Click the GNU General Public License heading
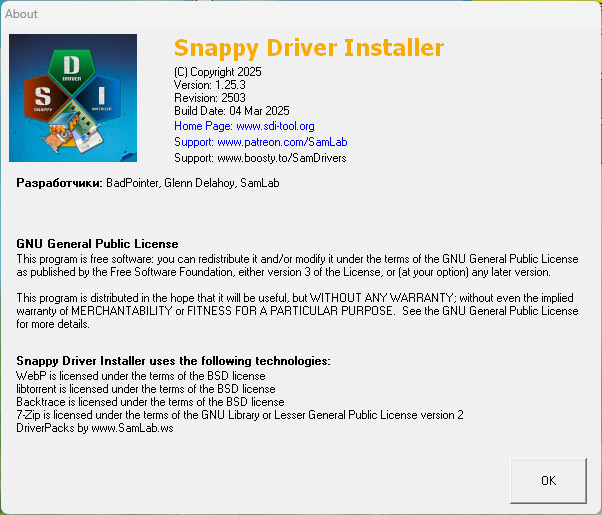Viewport: 602px width, 515px height. [97, 244]
